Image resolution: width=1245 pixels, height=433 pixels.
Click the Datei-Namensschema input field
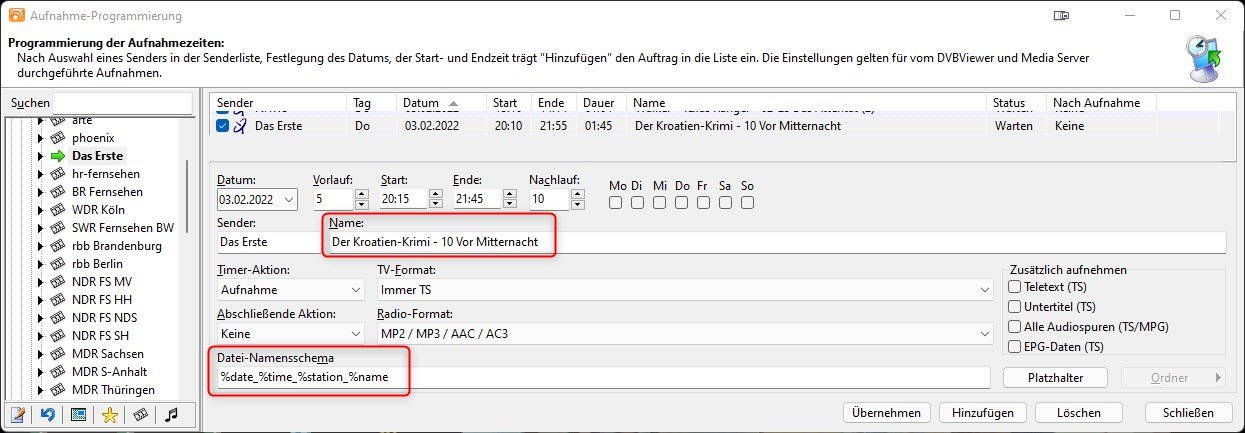click(603, 377)
